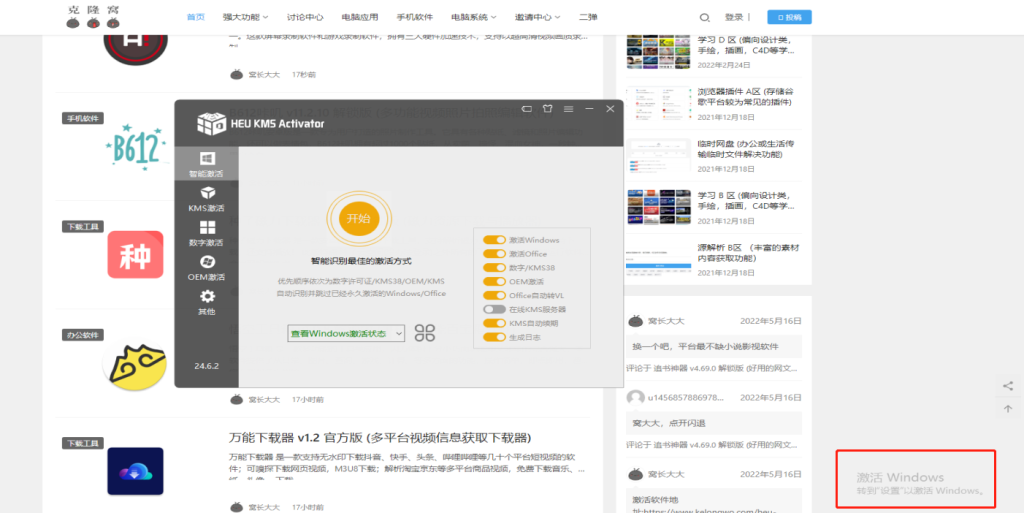
Task: Toggle the 激活Windows switch
Action: click(494, 240)
